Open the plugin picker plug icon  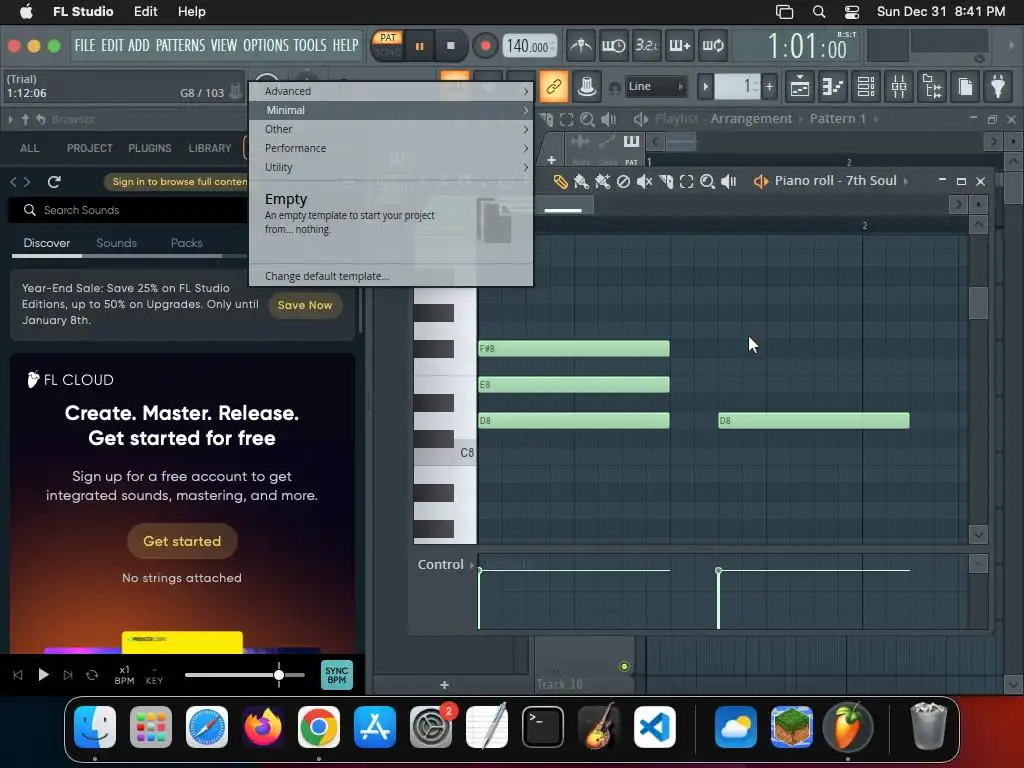click(x=998, y=86)
